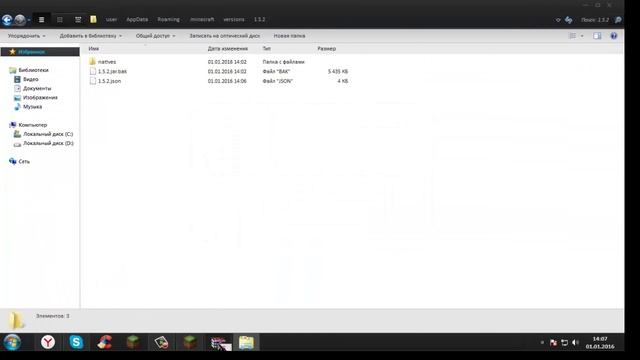The height and width of the screenshot is (360, 640).
Task: Click 'Записать на оптический диск'
Action: [x=224, y=36]
